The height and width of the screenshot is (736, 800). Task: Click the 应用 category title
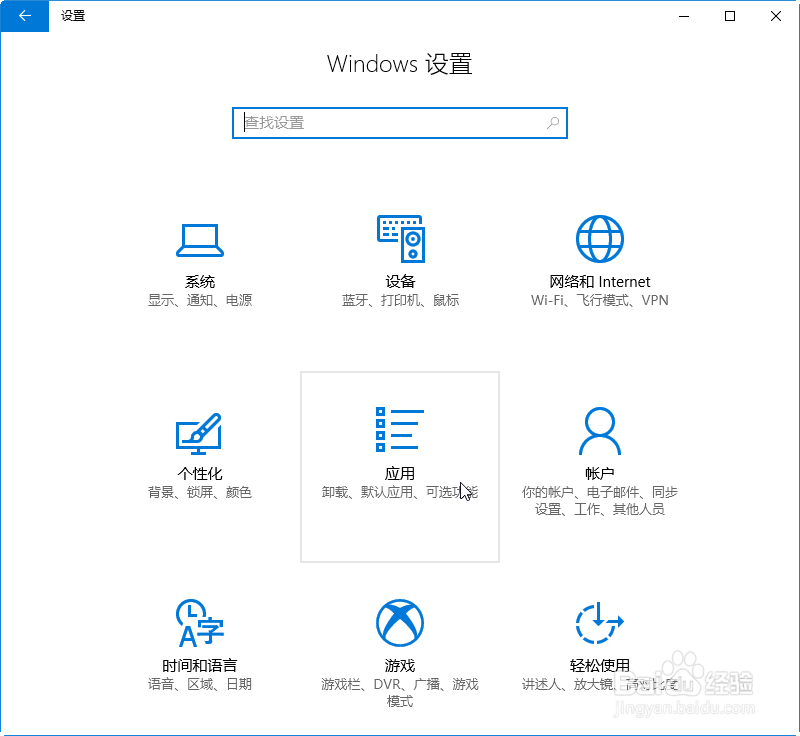[x=399, y=474]
